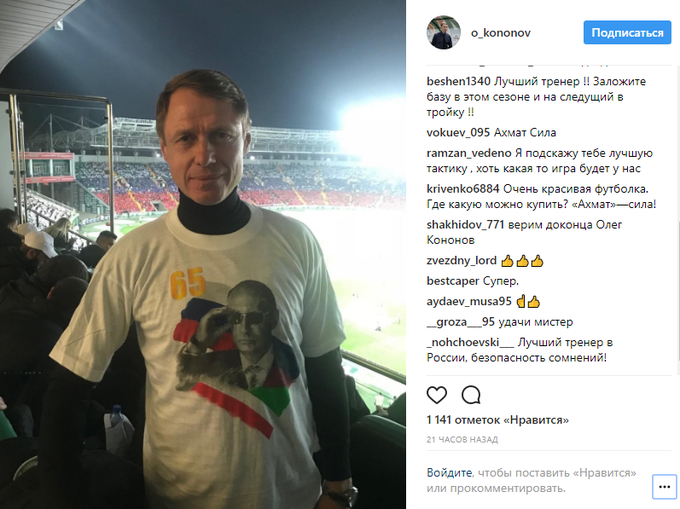
Task: Click the Войдите login link
Action: point(447,472)
